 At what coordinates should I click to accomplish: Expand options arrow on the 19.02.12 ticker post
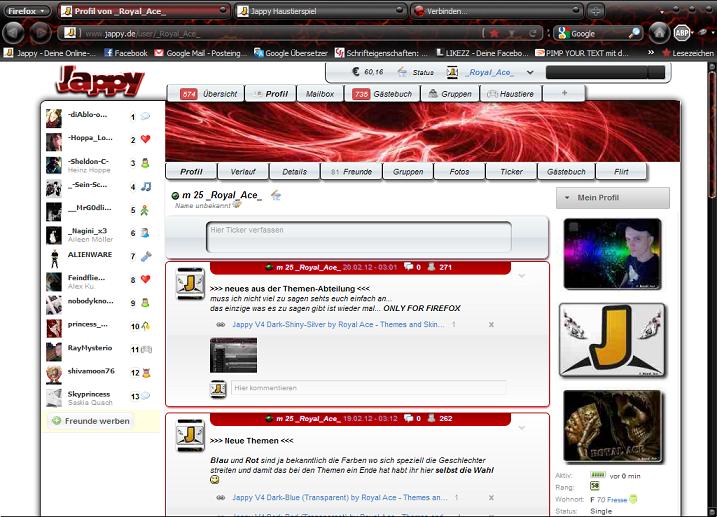pyautogui.click(x=521, y=428)
